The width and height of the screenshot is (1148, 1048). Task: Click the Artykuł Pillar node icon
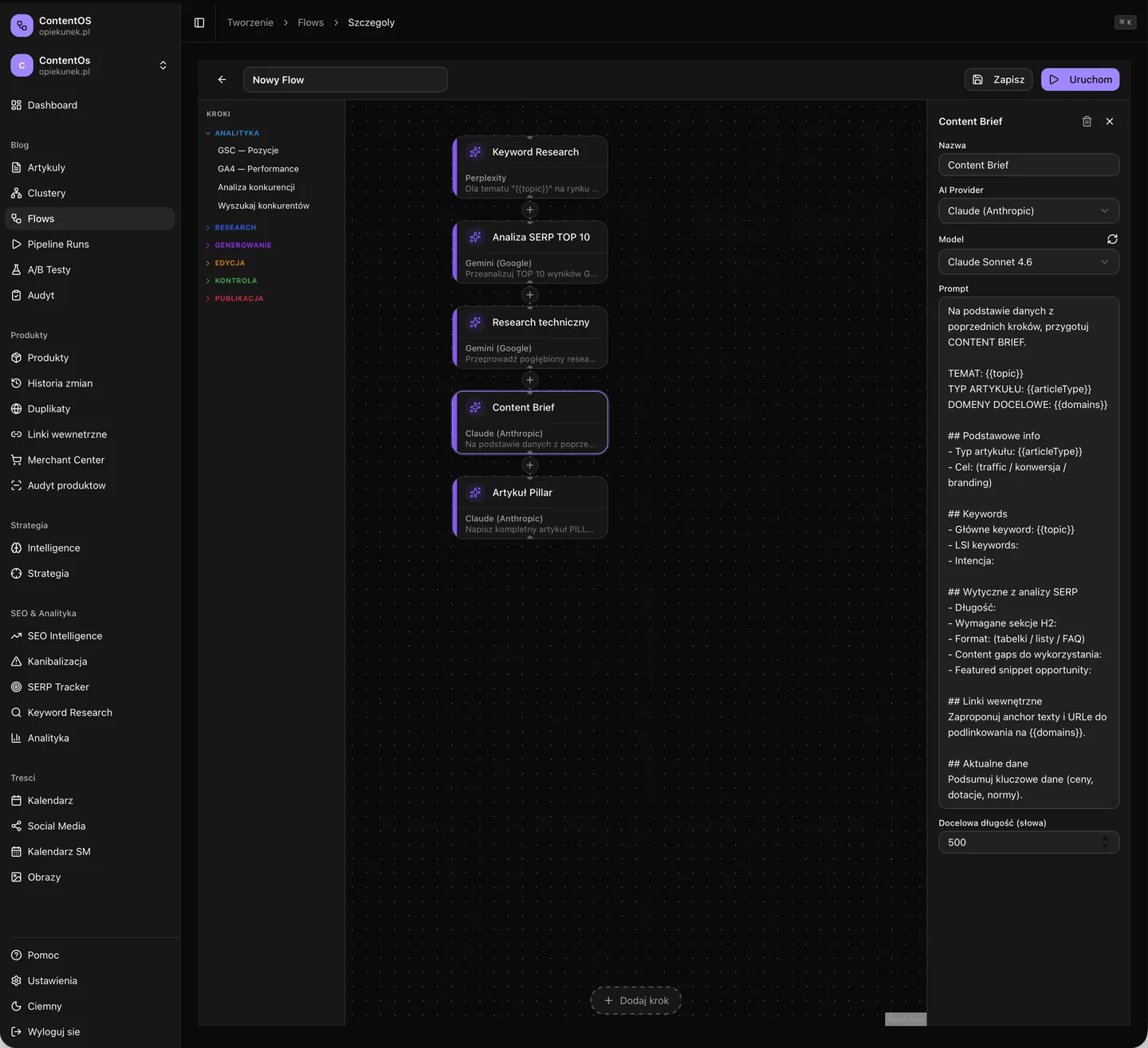tap(475, 493)
